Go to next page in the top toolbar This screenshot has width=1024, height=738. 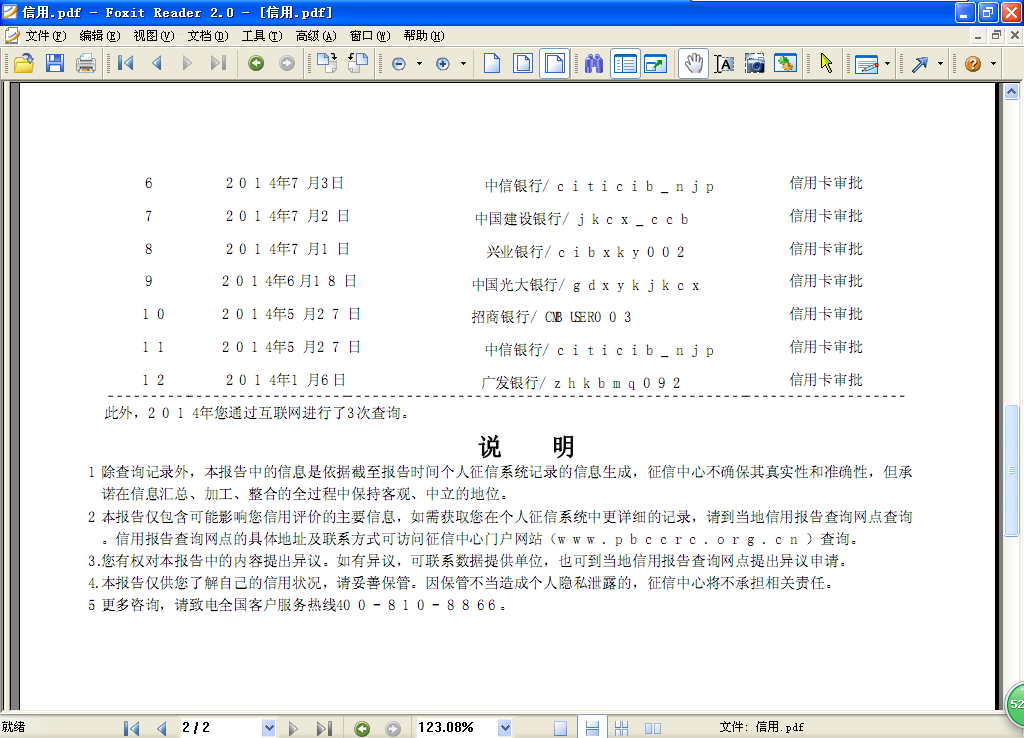(187, 63)
